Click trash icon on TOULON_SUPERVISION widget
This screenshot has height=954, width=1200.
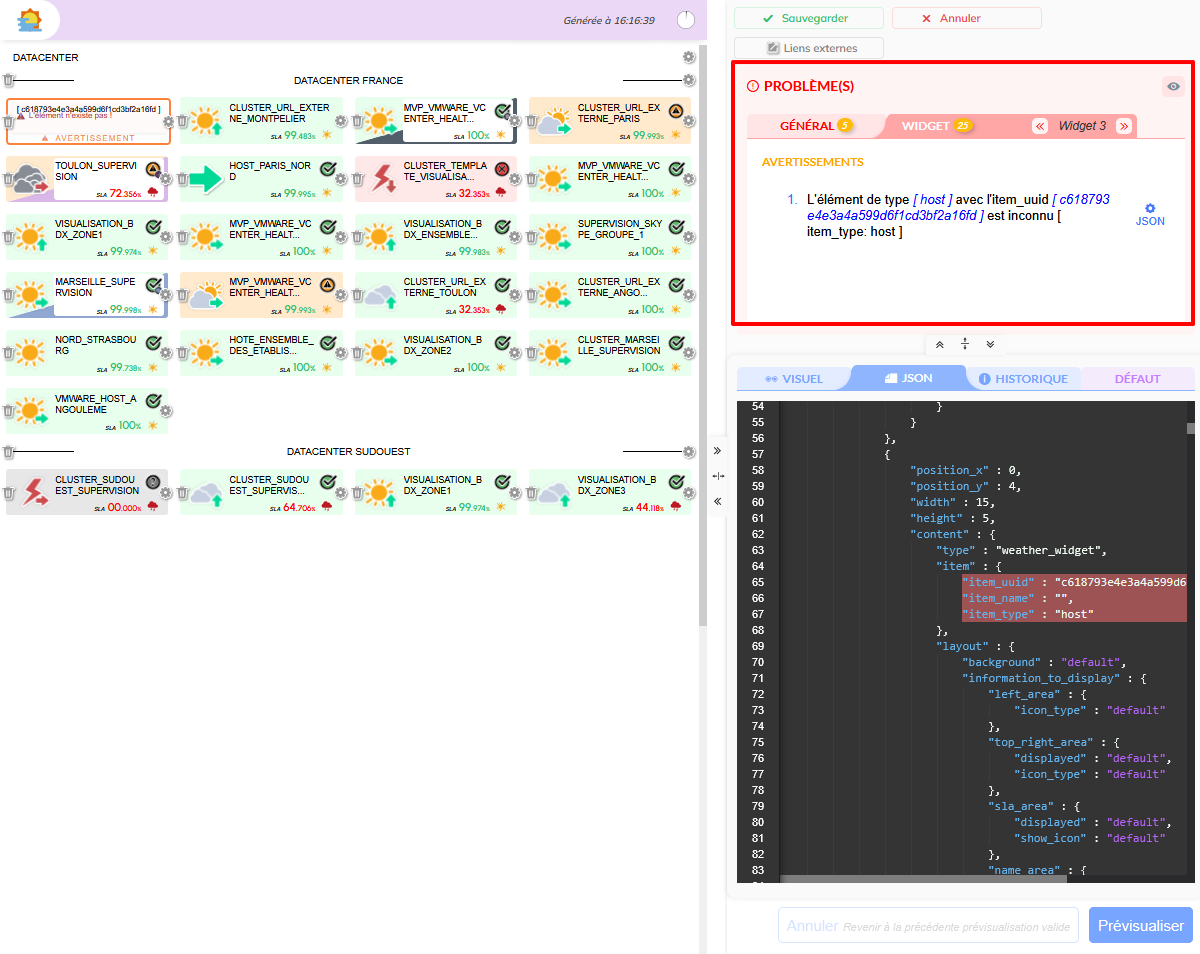[9, 180]
